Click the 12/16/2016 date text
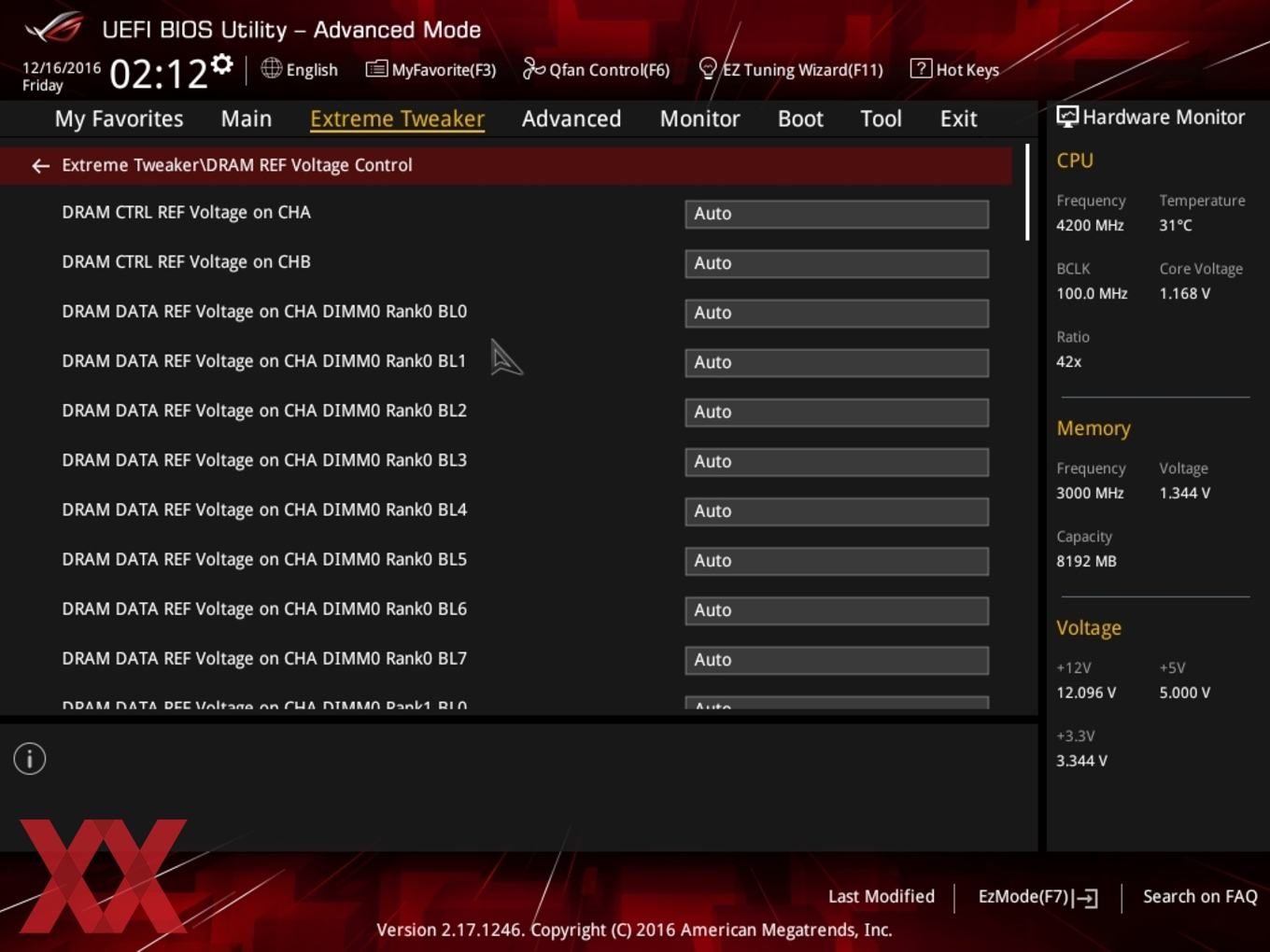This screenshot has height=952, width=1270. pyautogui.click(x=62, y=67)
